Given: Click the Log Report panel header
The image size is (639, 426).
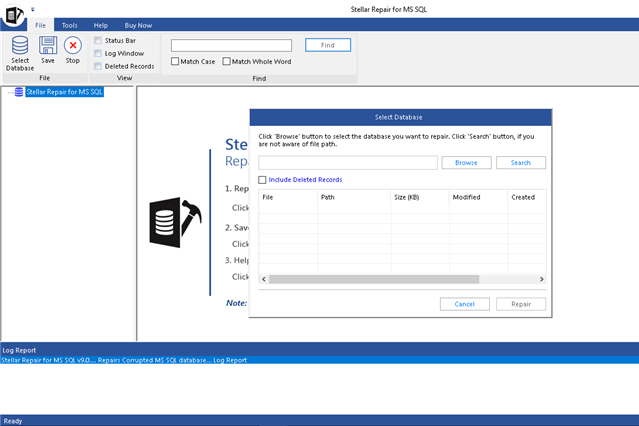Looking at the screenshot, I should tap(320, 350).
